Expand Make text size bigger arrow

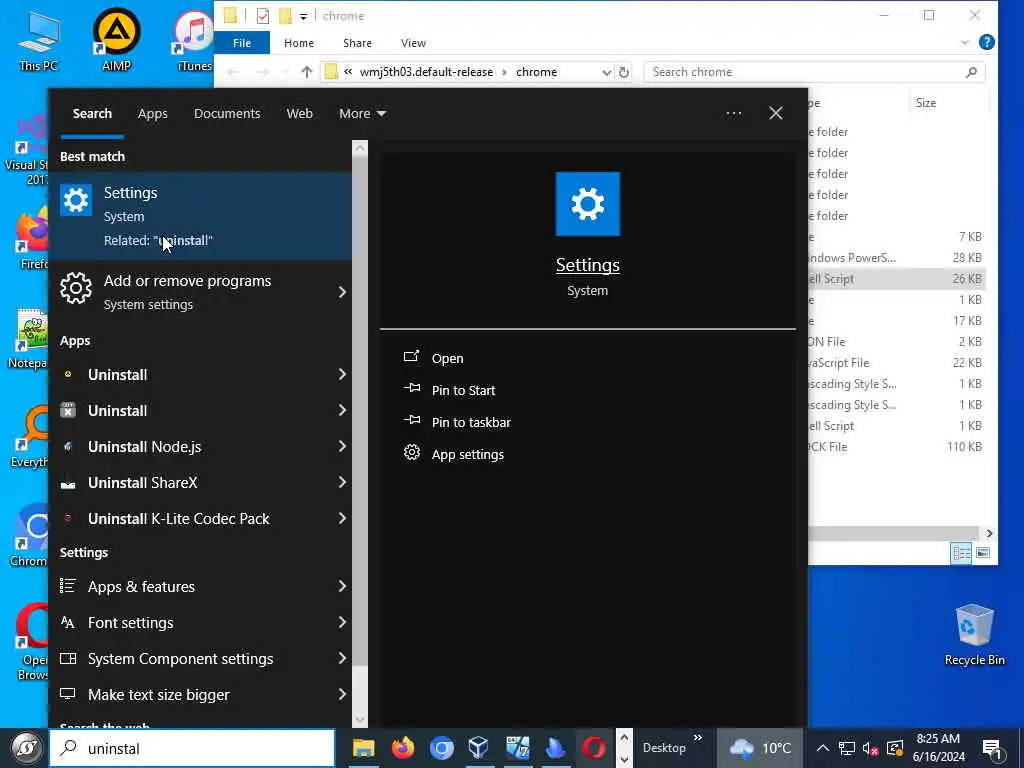[x=342, y=694]
